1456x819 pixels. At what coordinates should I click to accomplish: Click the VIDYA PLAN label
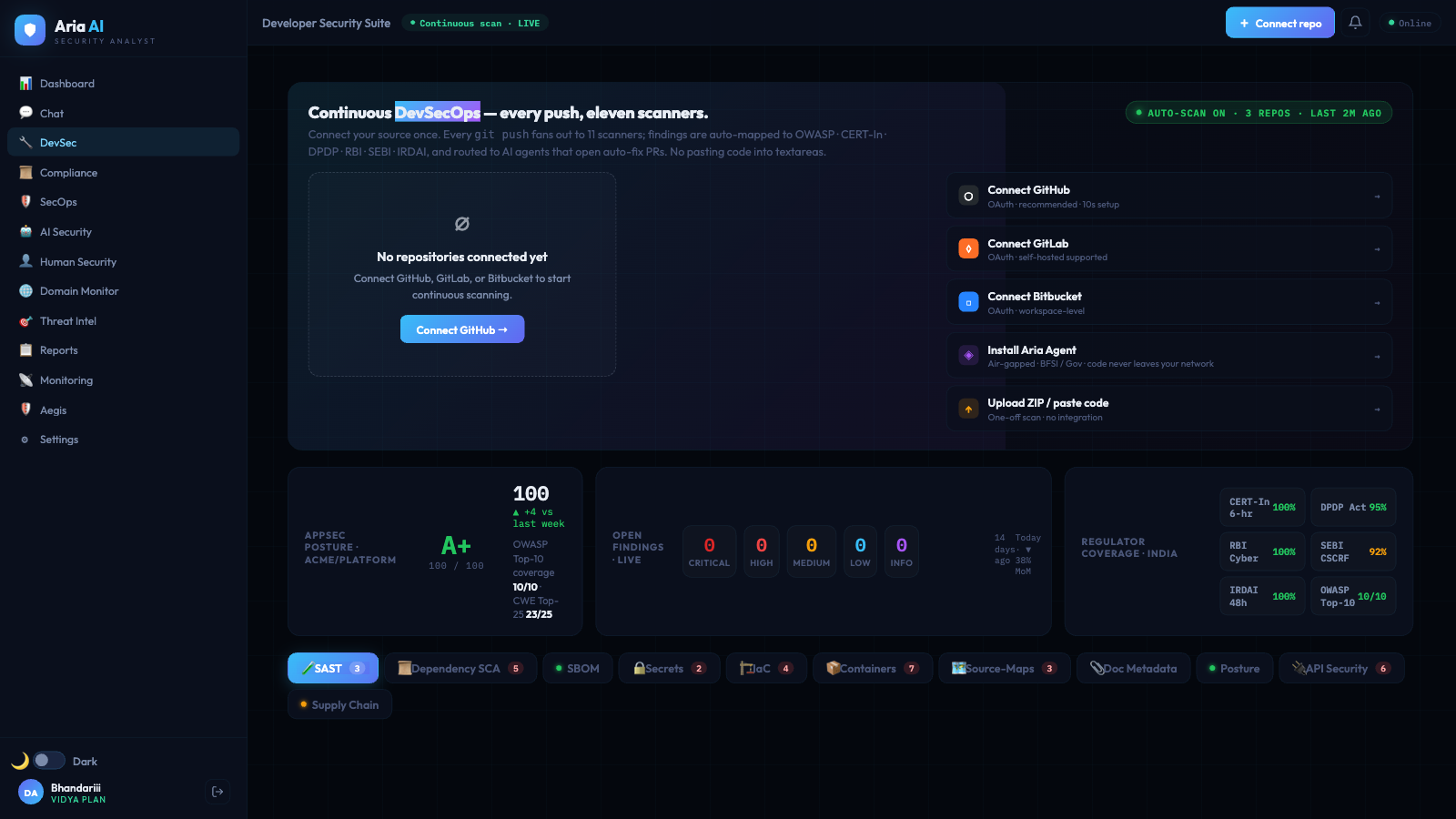(x=78, y=800)
